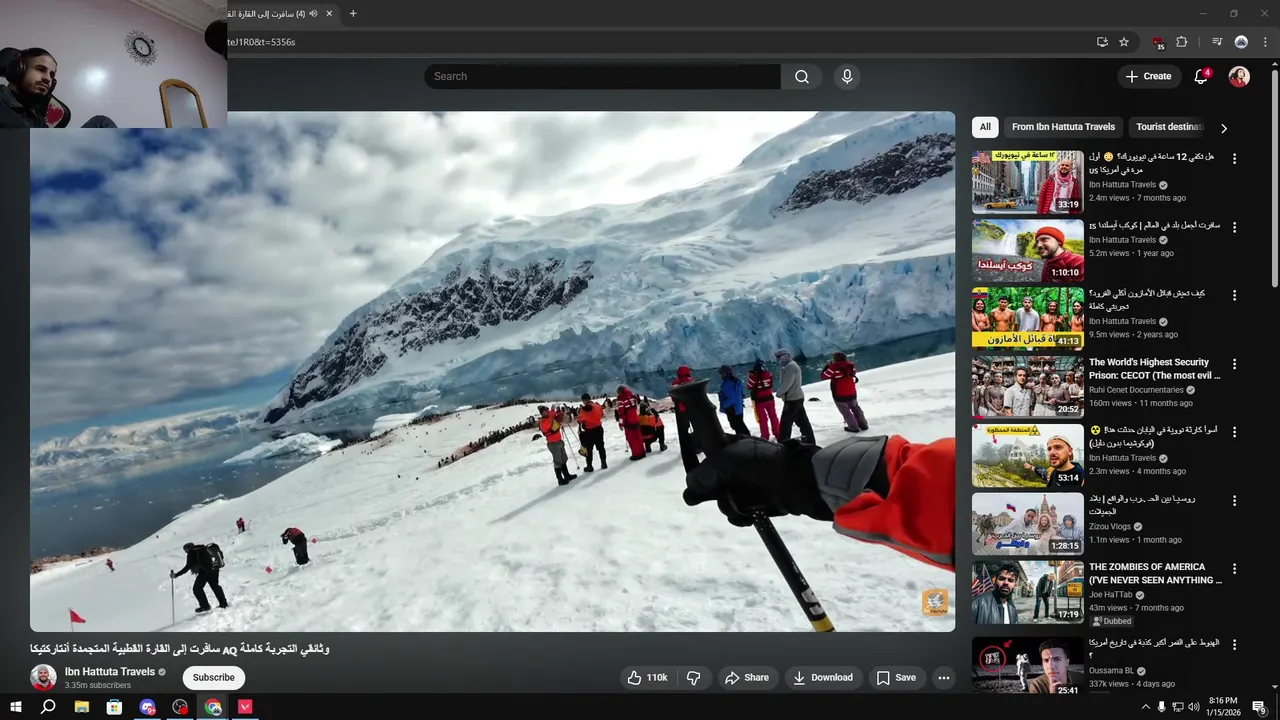
Task: Show hidden system tray icons
Action: click(1145, 707)
